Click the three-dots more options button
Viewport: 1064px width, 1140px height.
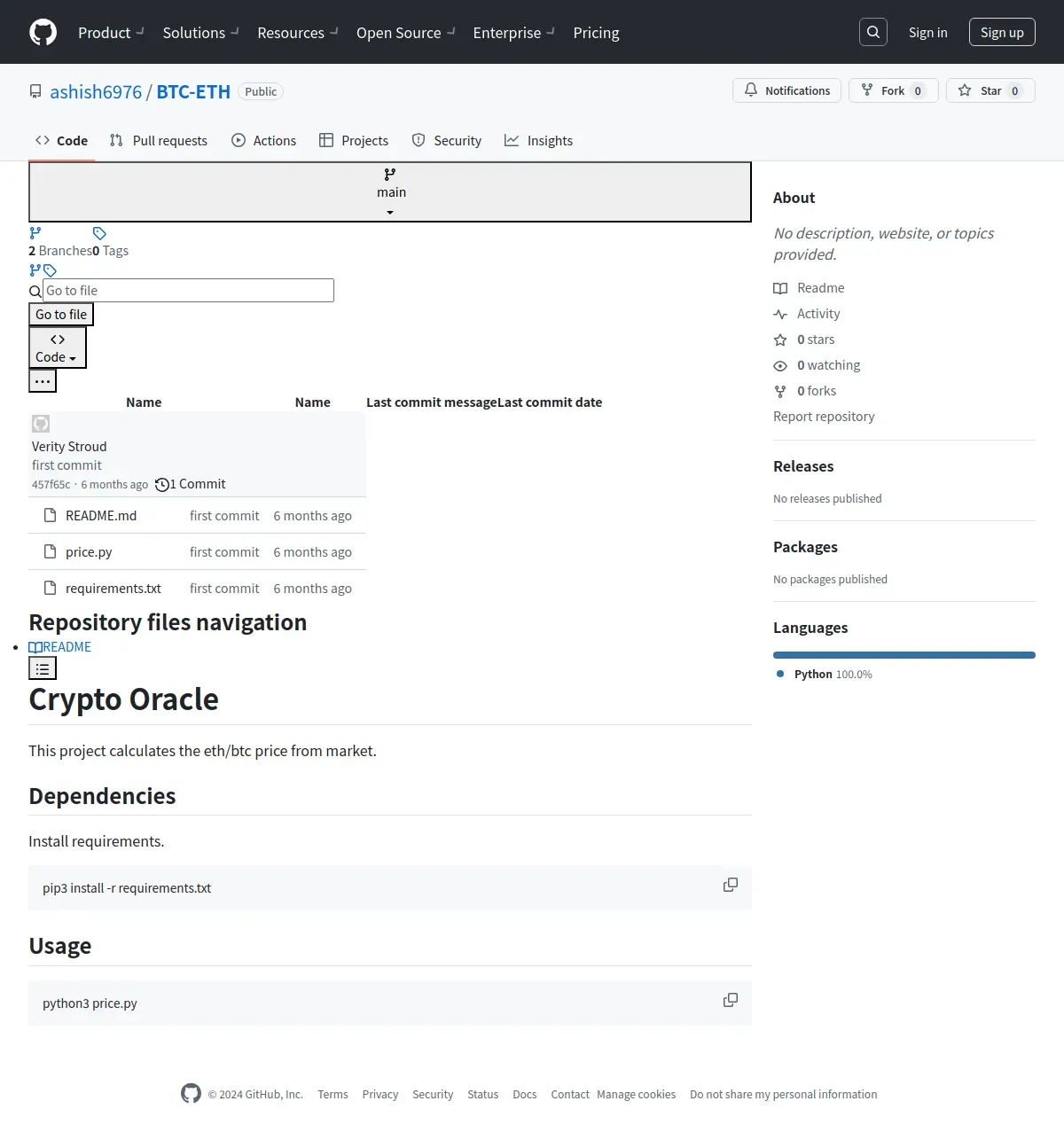[x=43, y=381]
